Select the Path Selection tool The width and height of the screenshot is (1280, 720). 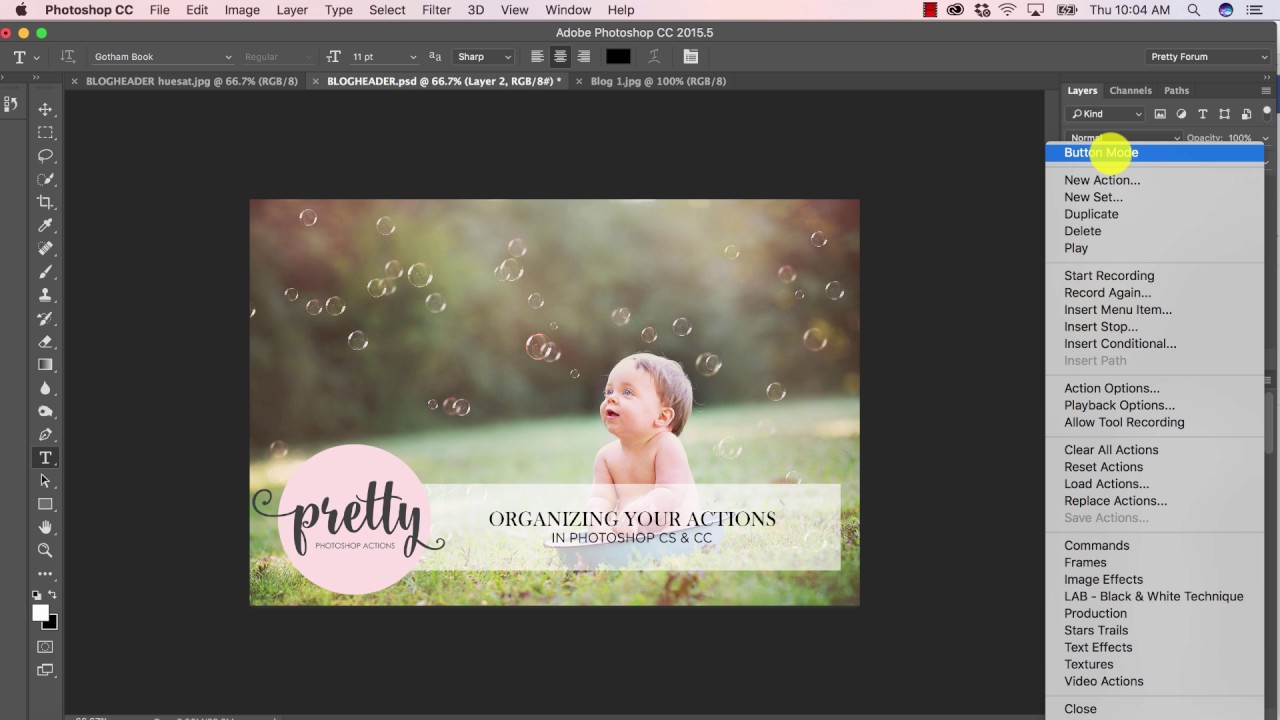[x=45, y=481]
